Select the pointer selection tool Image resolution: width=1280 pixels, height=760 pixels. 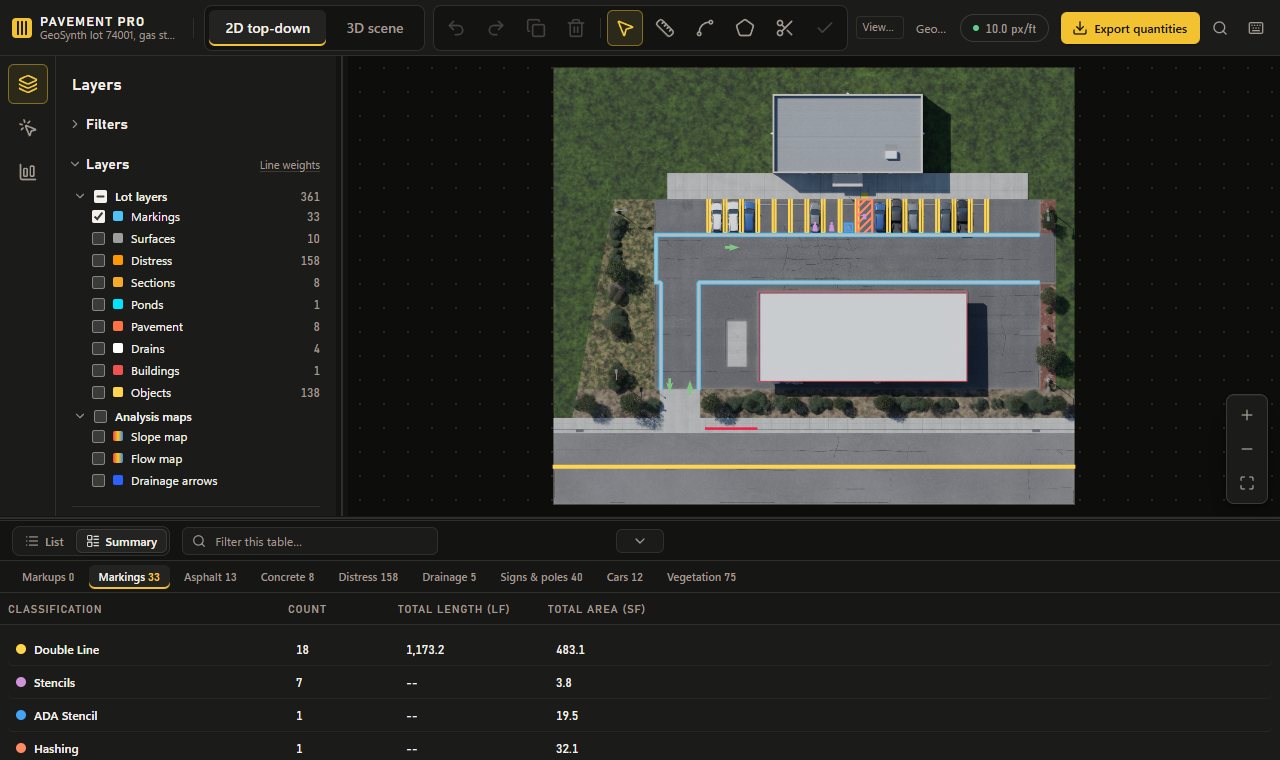(x=625, y=28)
